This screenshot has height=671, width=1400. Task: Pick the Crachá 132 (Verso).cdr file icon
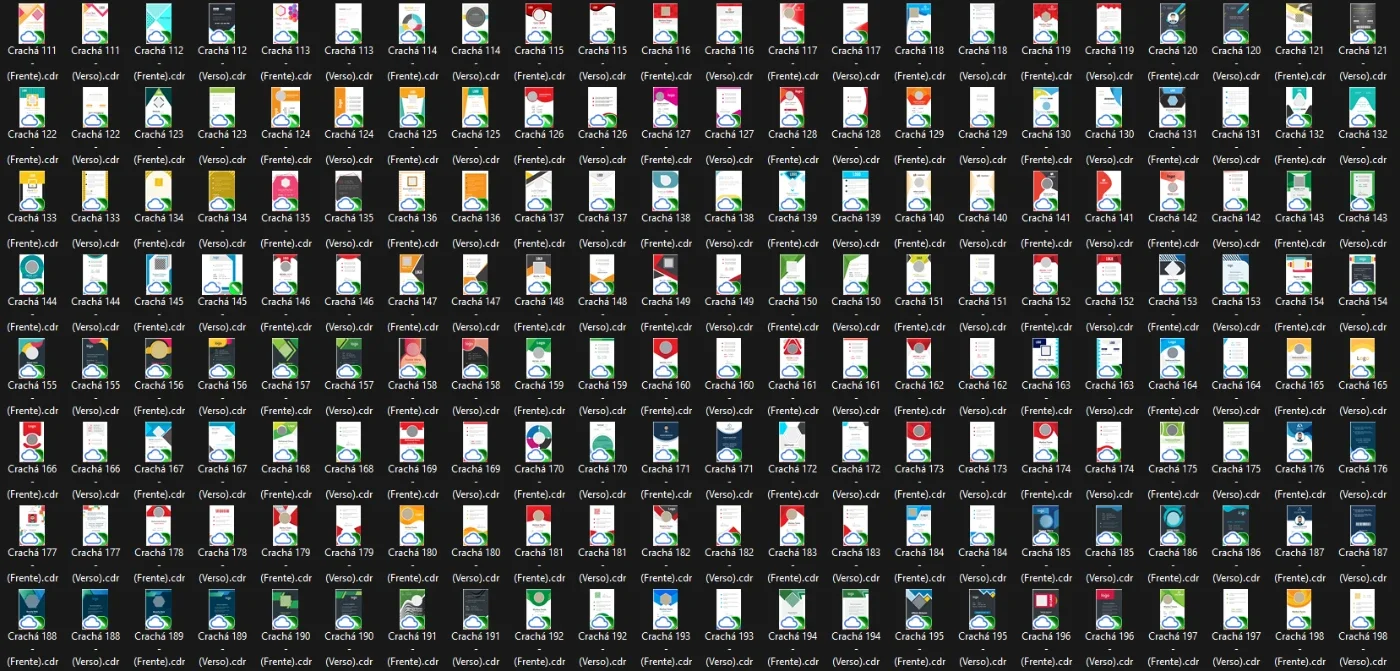coord(1362,106)
